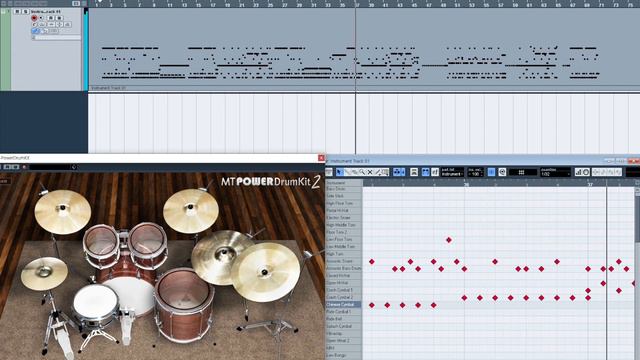Close the MT Power Drum Kit window
This screenshot has height=360, width=640.
(x=321, y=158)
